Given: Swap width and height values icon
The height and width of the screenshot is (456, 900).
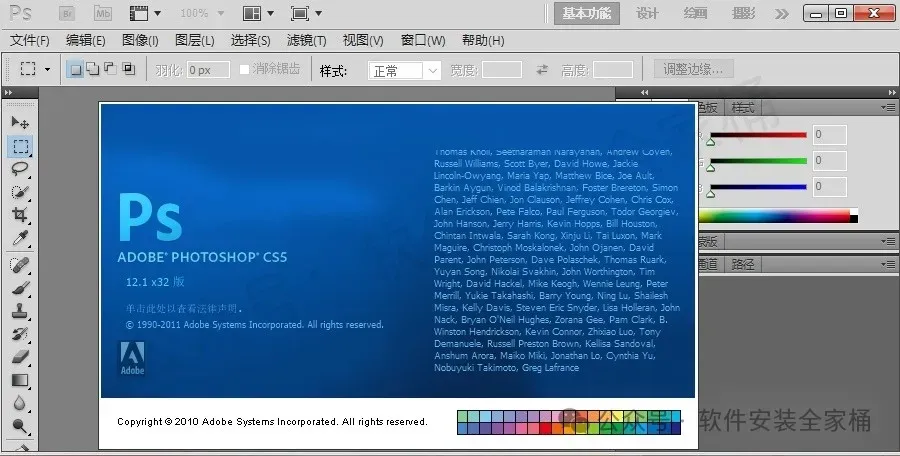Looking at the screenshot, I should pos(542,70).
